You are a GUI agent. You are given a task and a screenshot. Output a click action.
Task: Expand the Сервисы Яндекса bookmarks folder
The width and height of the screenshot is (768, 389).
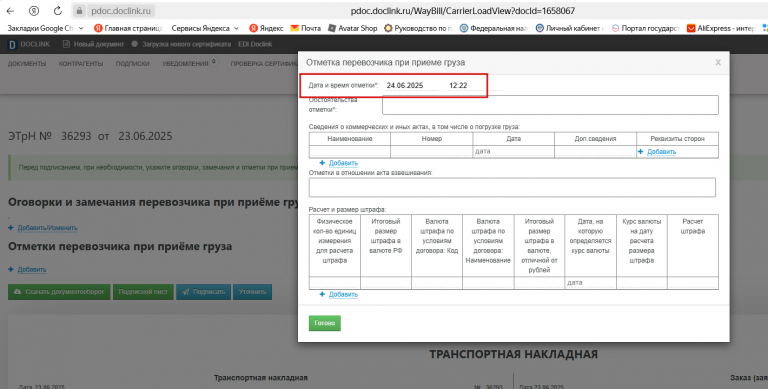point(205,28)
